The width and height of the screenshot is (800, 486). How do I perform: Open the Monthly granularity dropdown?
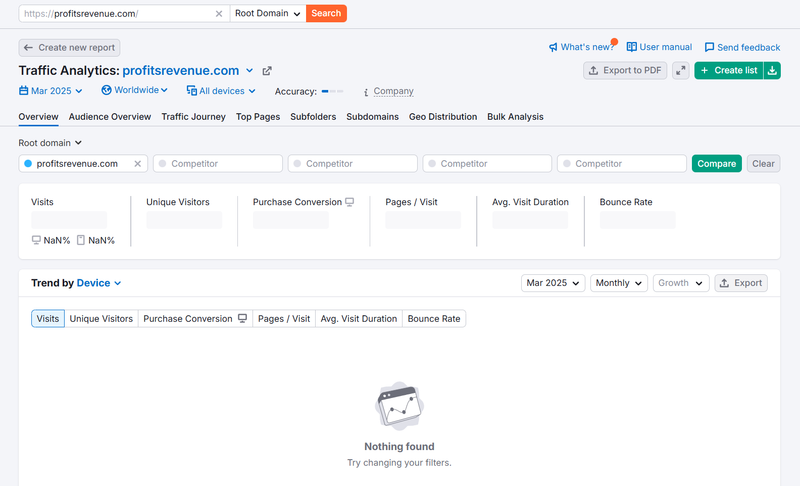point(619,283)
